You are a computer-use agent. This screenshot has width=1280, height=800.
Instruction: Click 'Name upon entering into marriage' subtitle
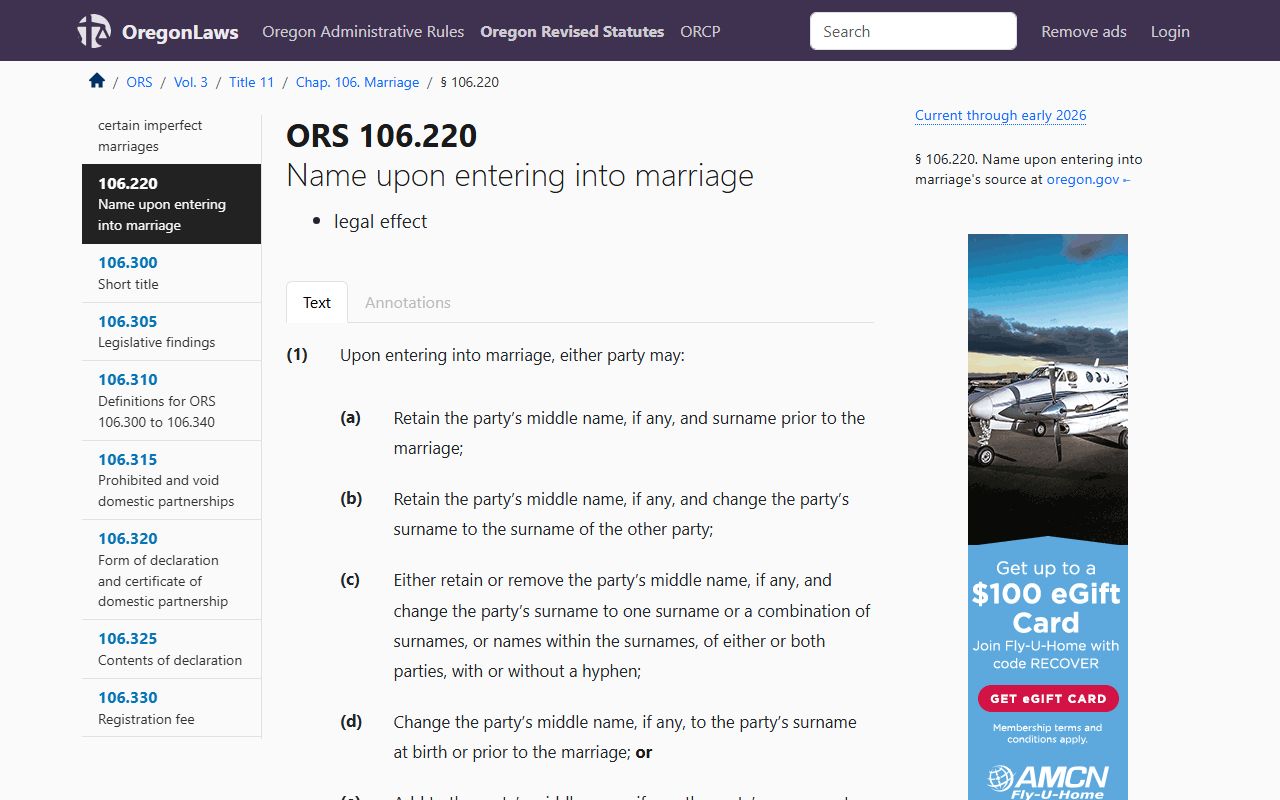[x=520, y=175]
